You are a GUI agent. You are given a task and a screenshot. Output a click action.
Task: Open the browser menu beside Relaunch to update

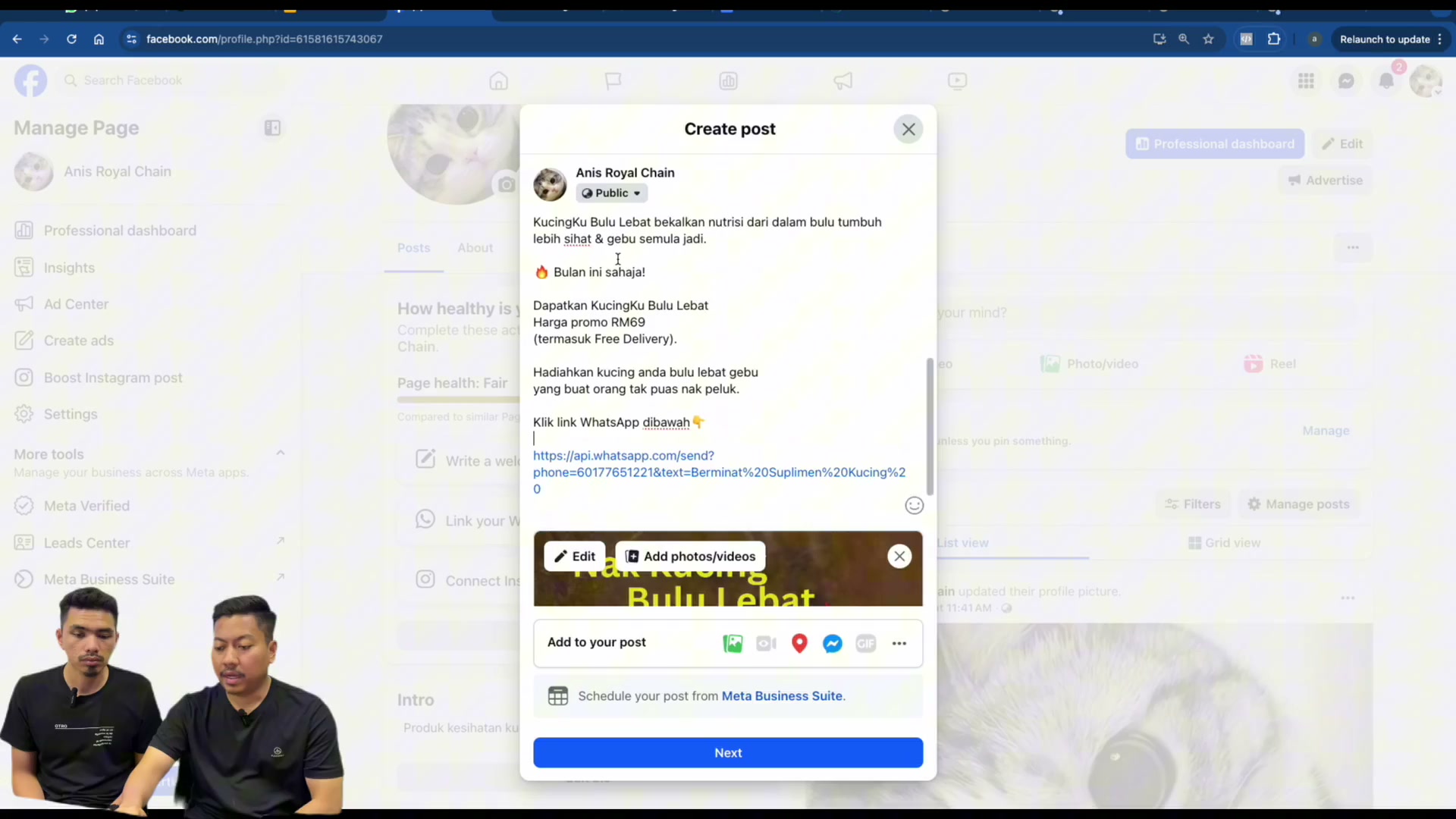click(x=1439, y=39)
